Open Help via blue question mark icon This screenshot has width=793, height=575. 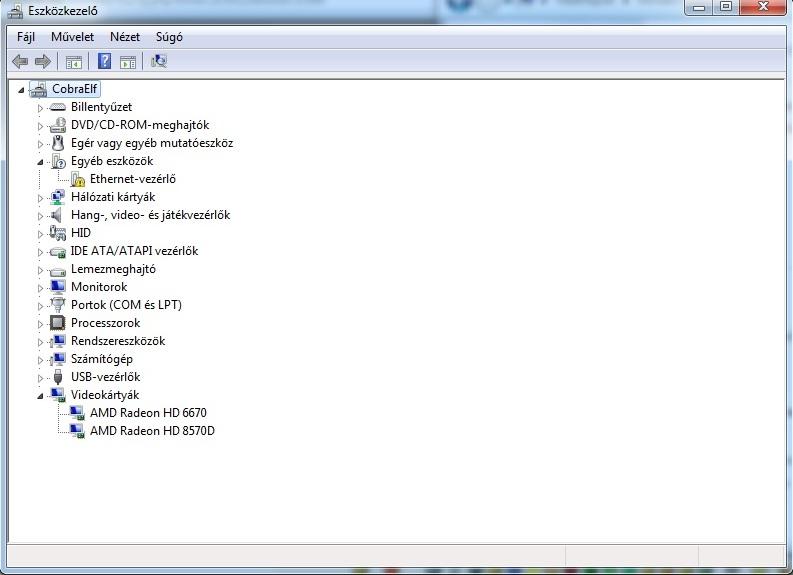(104, 61)
